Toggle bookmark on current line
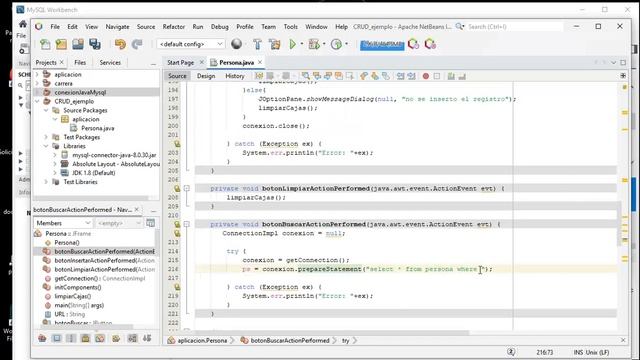 386,76
